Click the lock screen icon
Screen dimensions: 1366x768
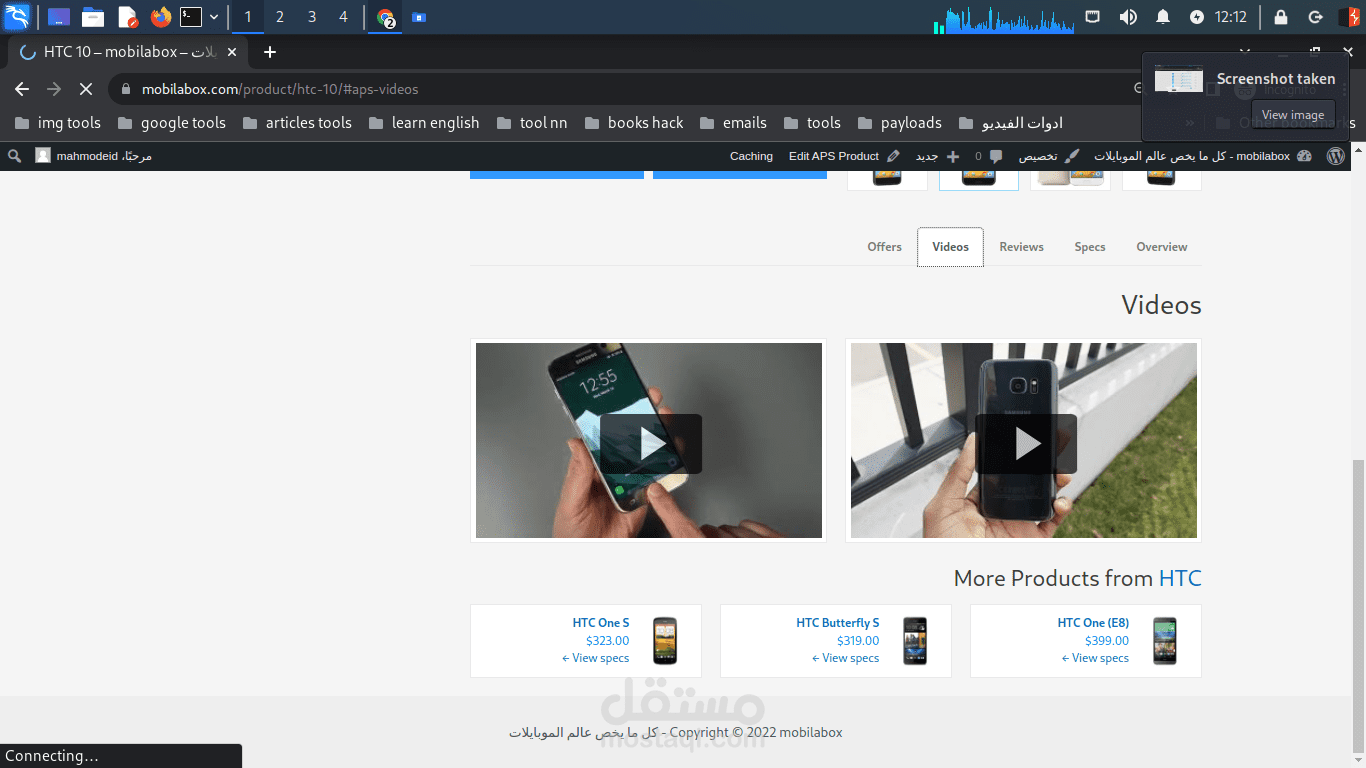(1281, 17)
